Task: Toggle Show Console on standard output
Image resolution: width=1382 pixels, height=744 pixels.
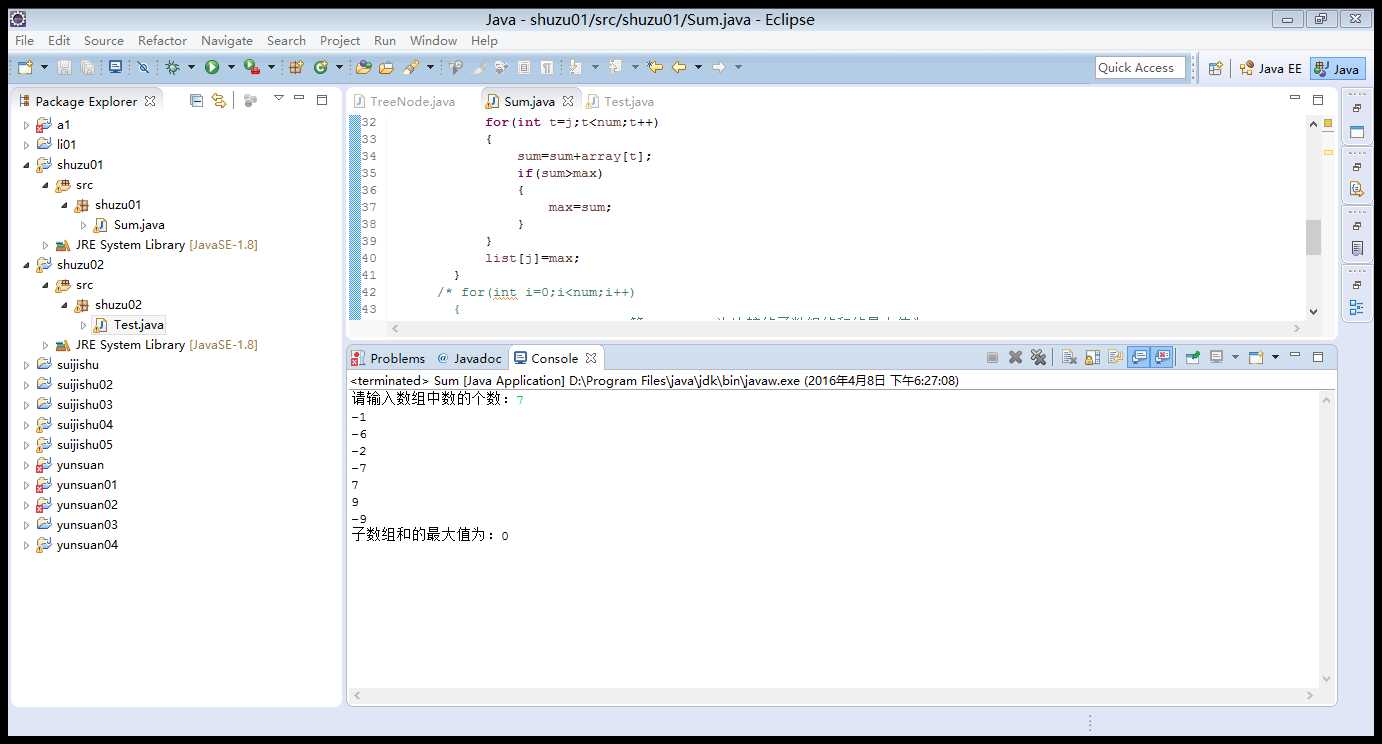Action: [1139, 357]
